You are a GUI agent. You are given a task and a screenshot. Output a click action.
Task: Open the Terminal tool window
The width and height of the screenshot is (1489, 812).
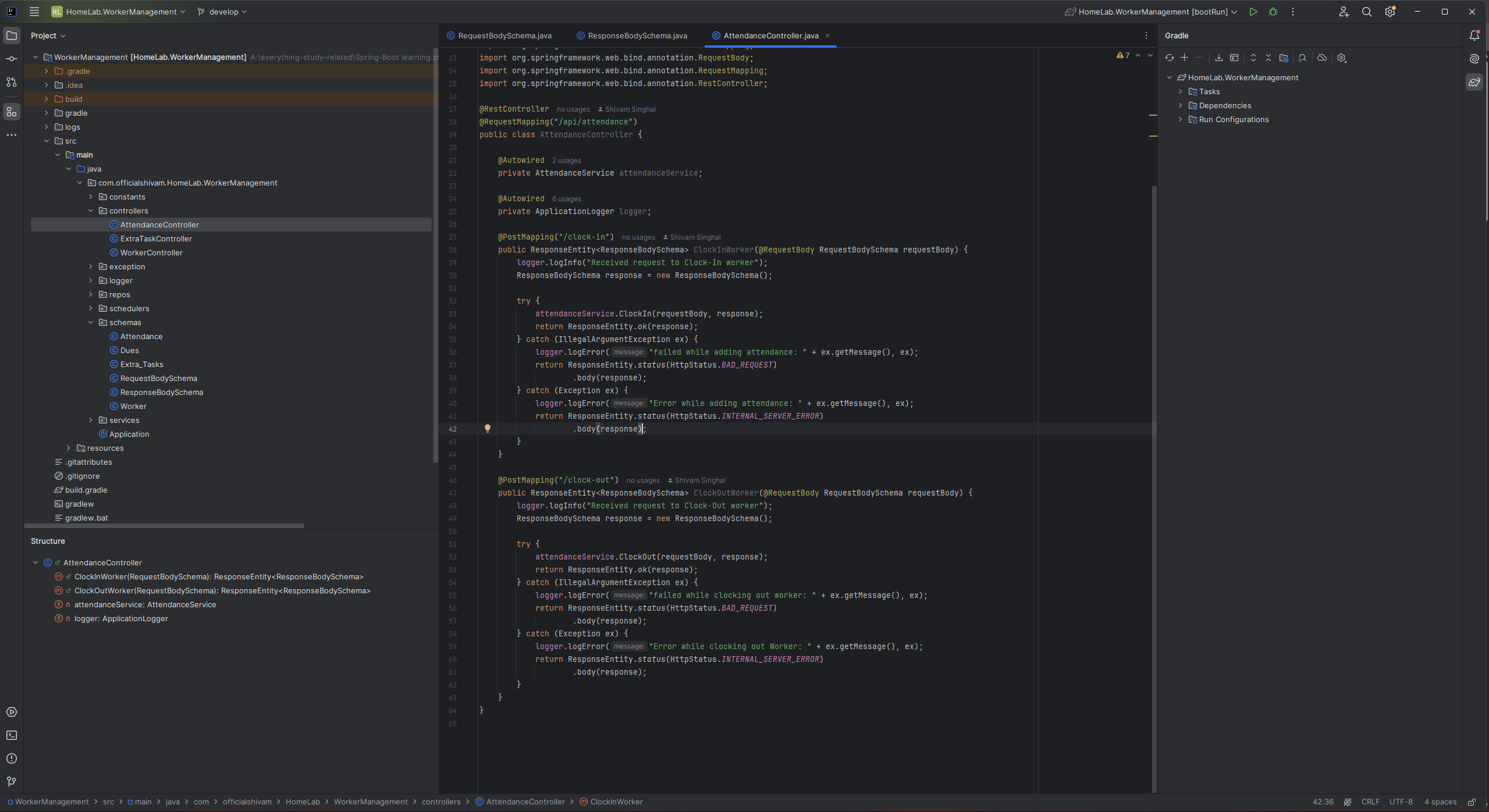pyautogui.click(x=12, y=735)
